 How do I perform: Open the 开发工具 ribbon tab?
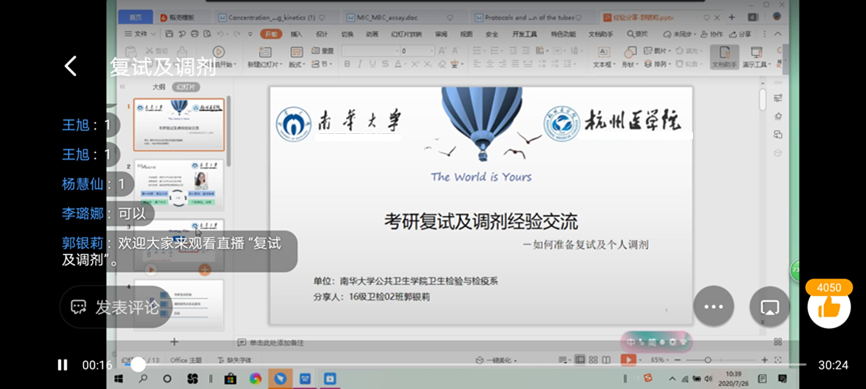point(524,34)
